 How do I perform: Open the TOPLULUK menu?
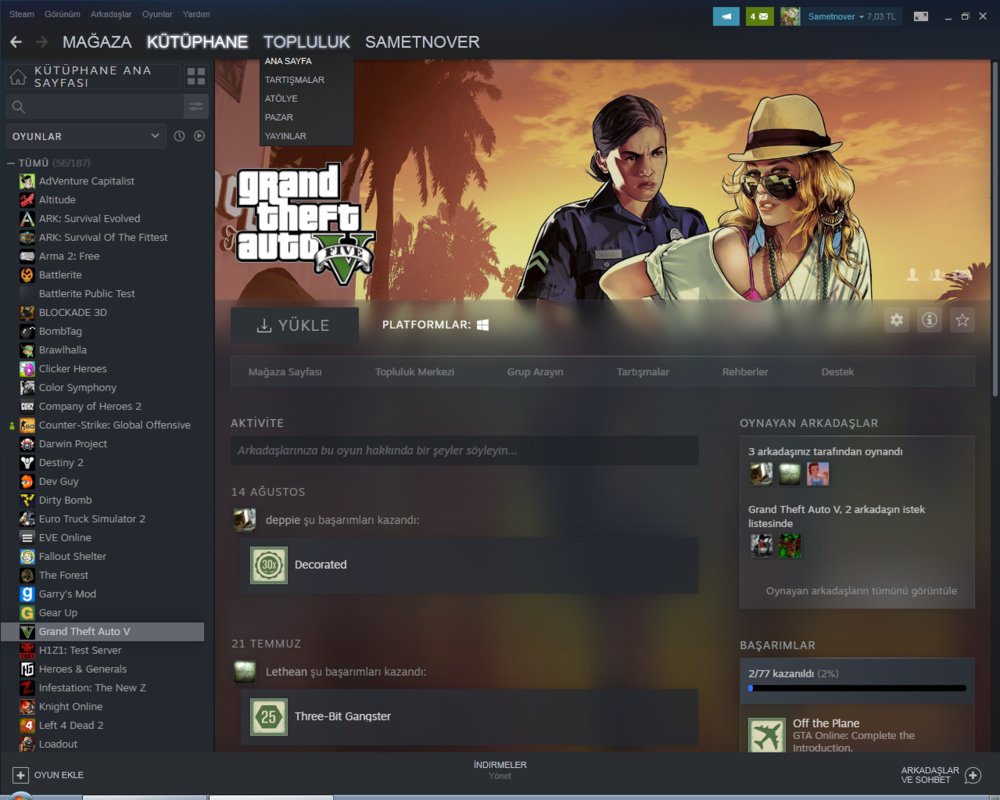tap(307, 42)
